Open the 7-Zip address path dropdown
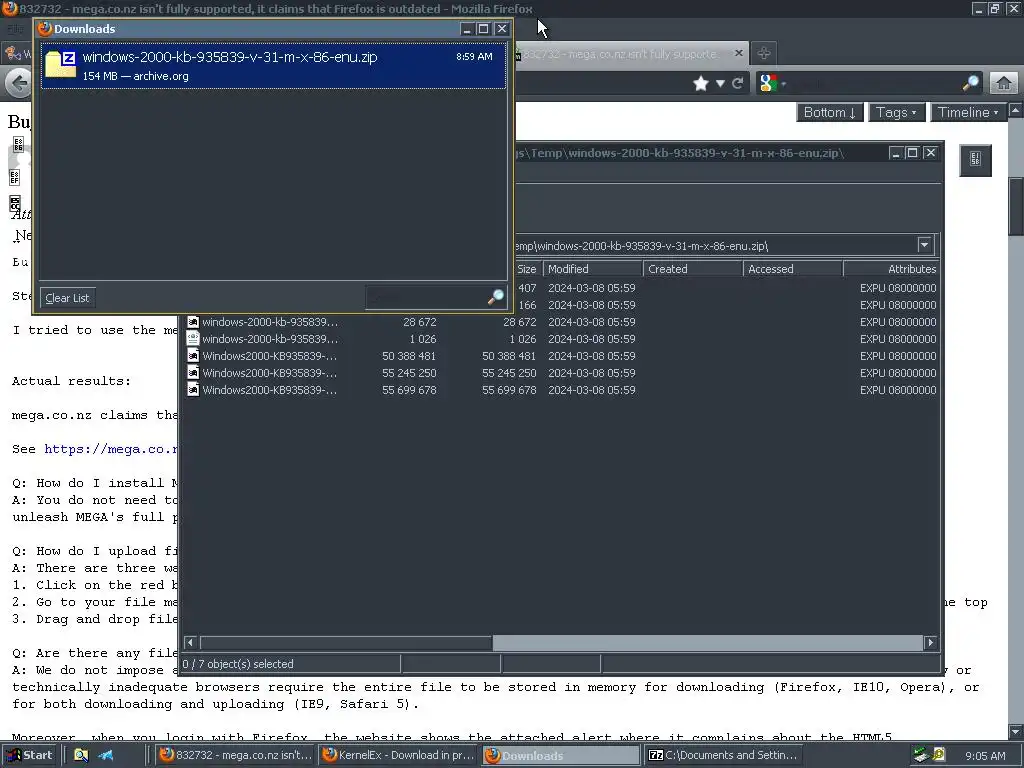The height and width of the screenshot is (768, 1024). [924, 246]
